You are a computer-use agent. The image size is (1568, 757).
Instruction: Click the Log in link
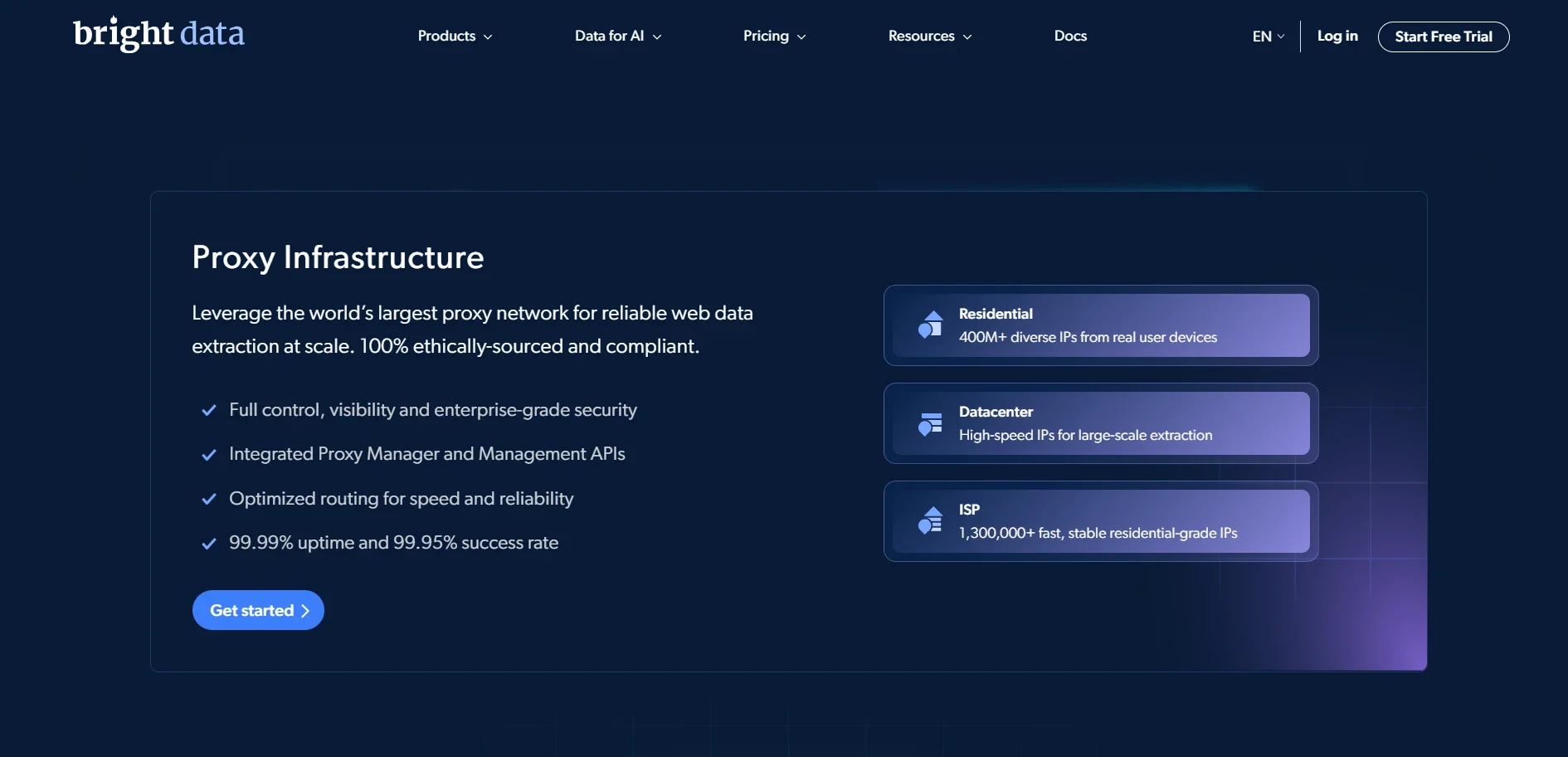1337,36
